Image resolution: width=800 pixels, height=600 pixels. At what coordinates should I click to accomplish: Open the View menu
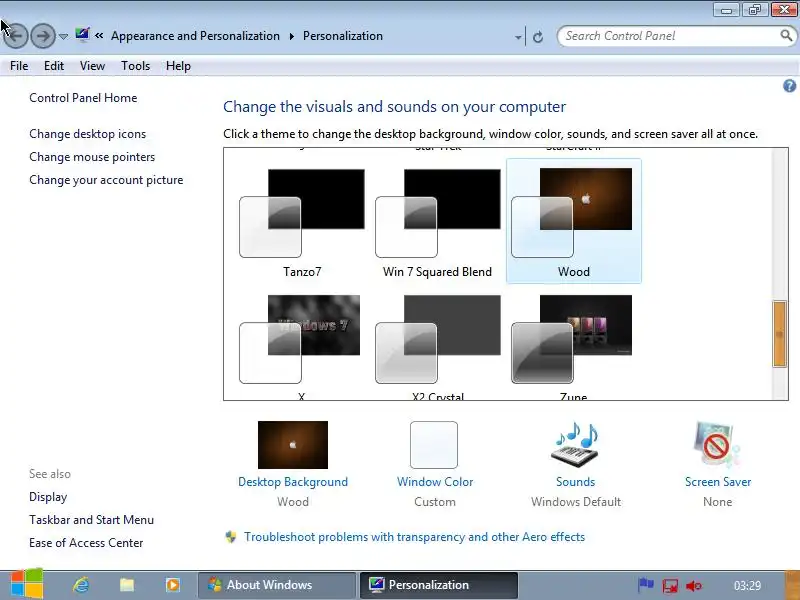pyautogui.click(x=92, y=66)
